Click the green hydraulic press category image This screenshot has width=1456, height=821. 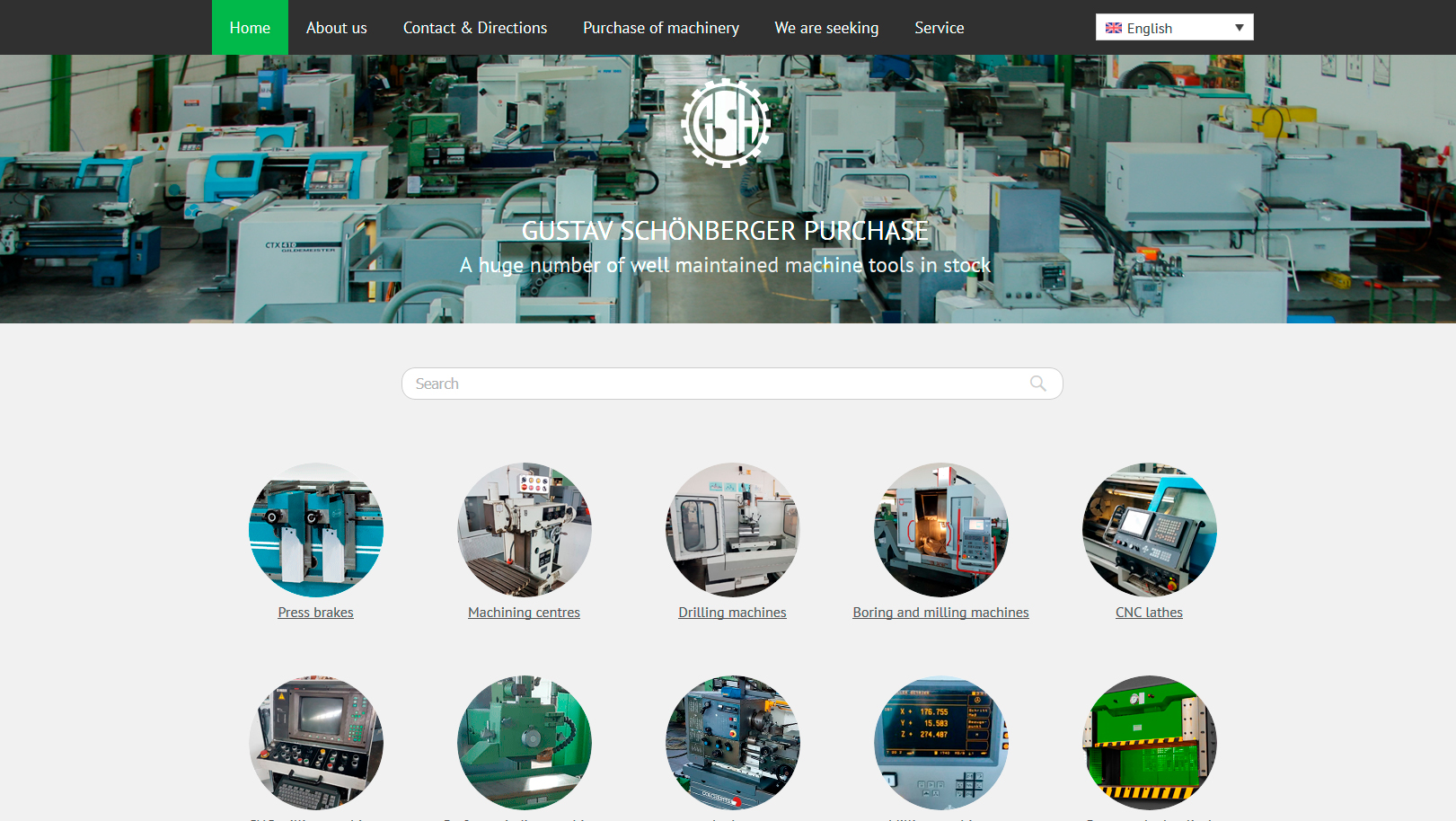coord(1149,743)
